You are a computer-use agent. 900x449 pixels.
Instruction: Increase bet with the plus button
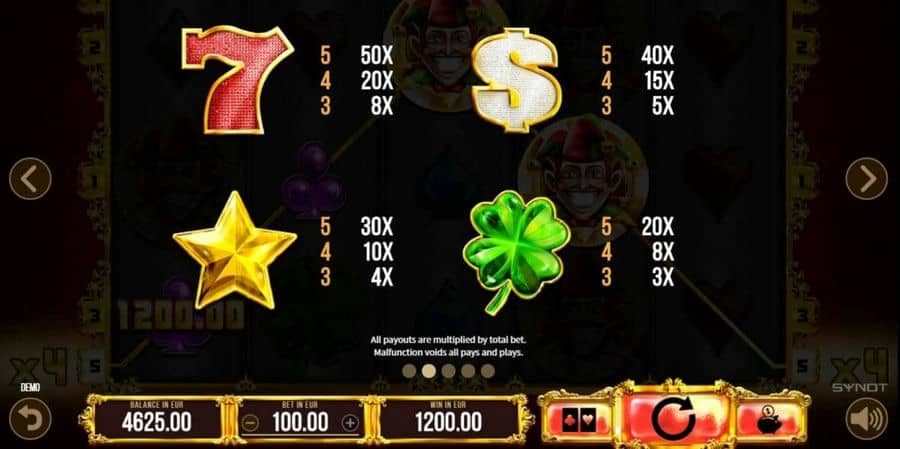350,424
